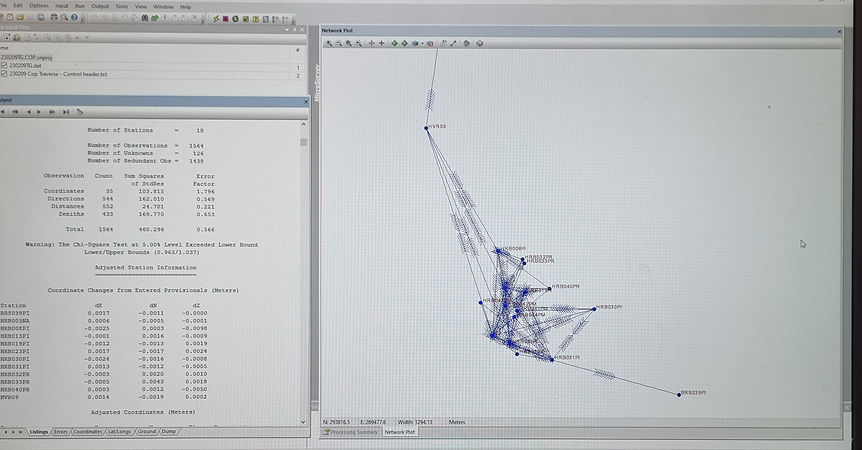
Task: Click scroll-down arrow of Output listing
Action: (303, 422)
